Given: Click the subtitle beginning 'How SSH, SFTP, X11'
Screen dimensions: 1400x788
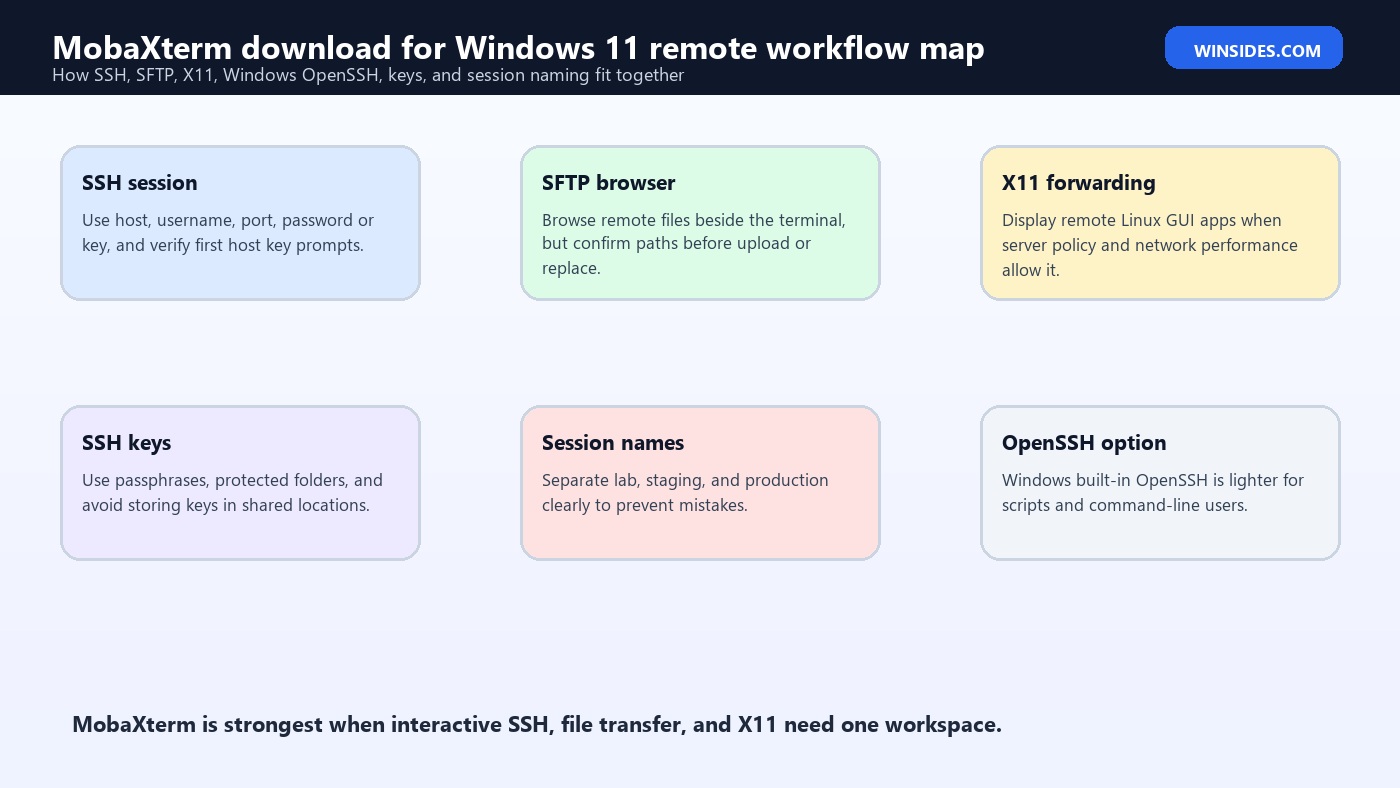Looking at the screenshot, I should (x=368, y=76).
